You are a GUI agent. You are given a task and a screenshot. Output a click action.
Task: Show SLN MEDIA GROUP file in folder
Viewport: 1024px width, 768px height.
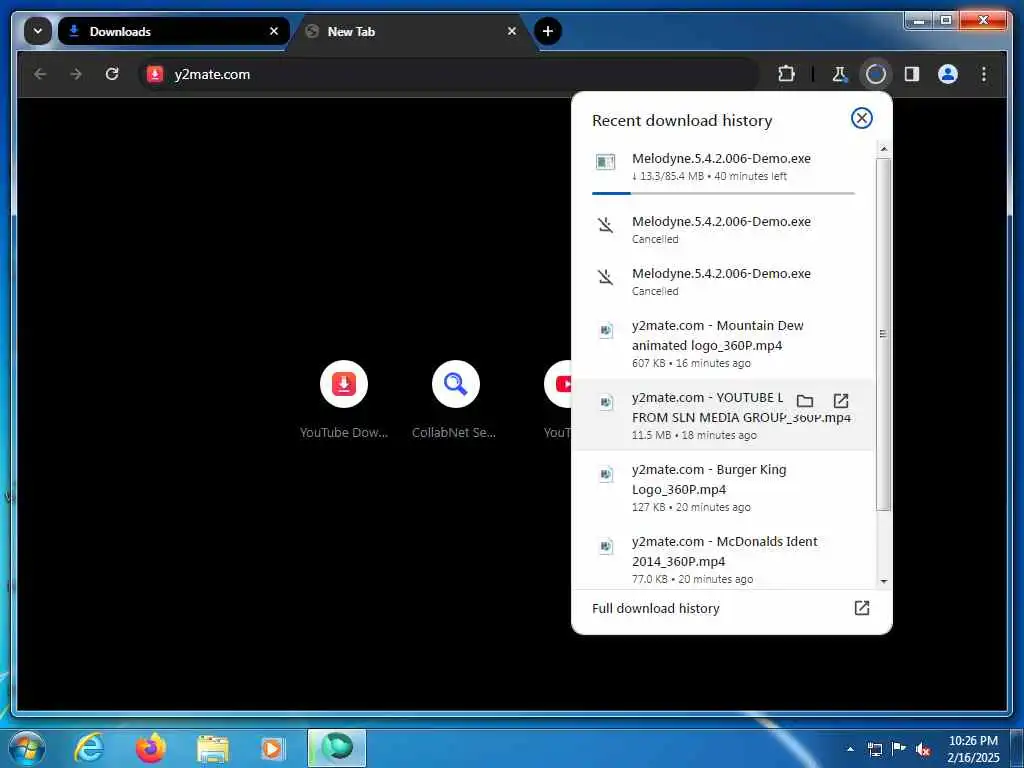tap(805, 401)
